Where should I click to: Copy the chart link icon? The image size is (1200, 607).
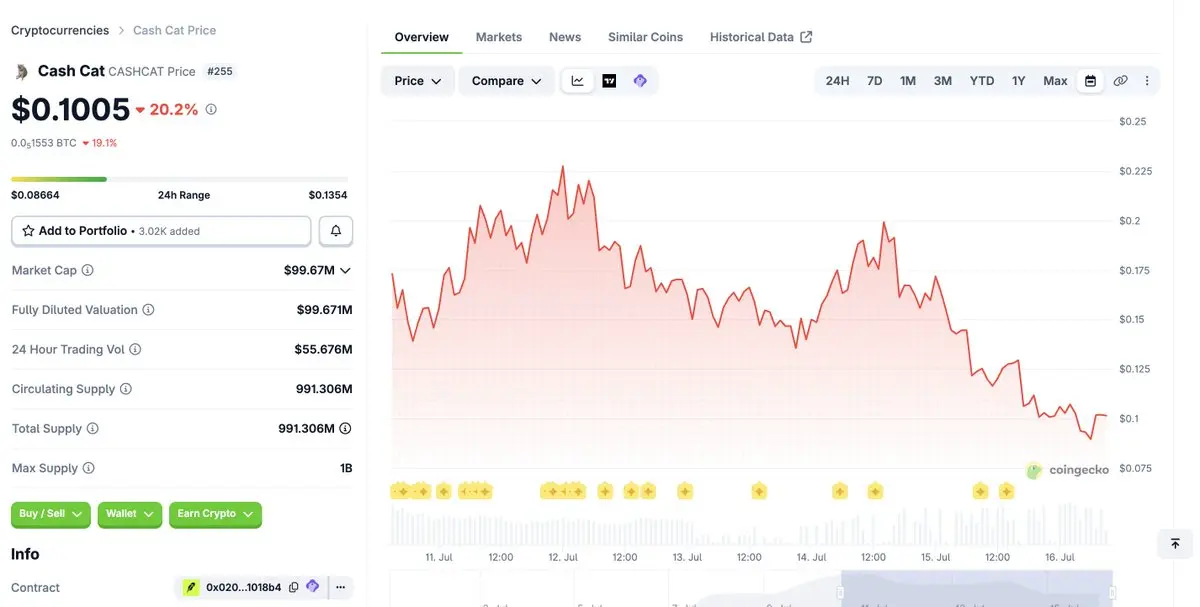coord(1120,81)
